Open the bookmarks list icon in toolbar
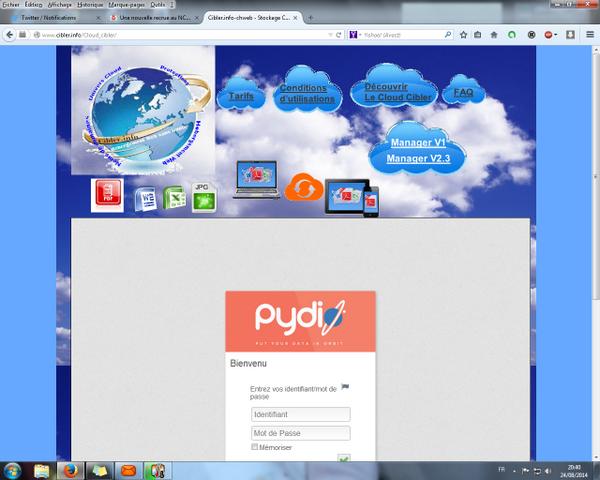The width and height of the screenshot is (600, 480). pos(478,35)
